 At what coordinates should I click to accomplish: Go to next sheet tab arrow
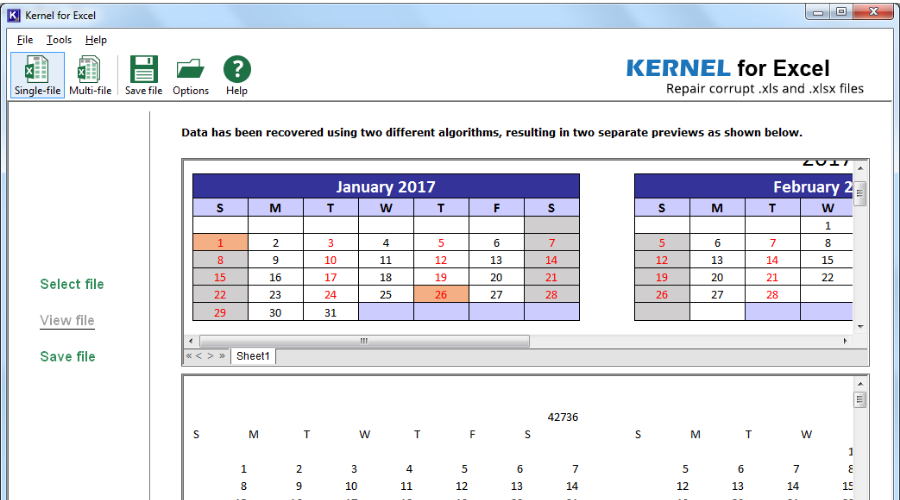tap(210, 356)
